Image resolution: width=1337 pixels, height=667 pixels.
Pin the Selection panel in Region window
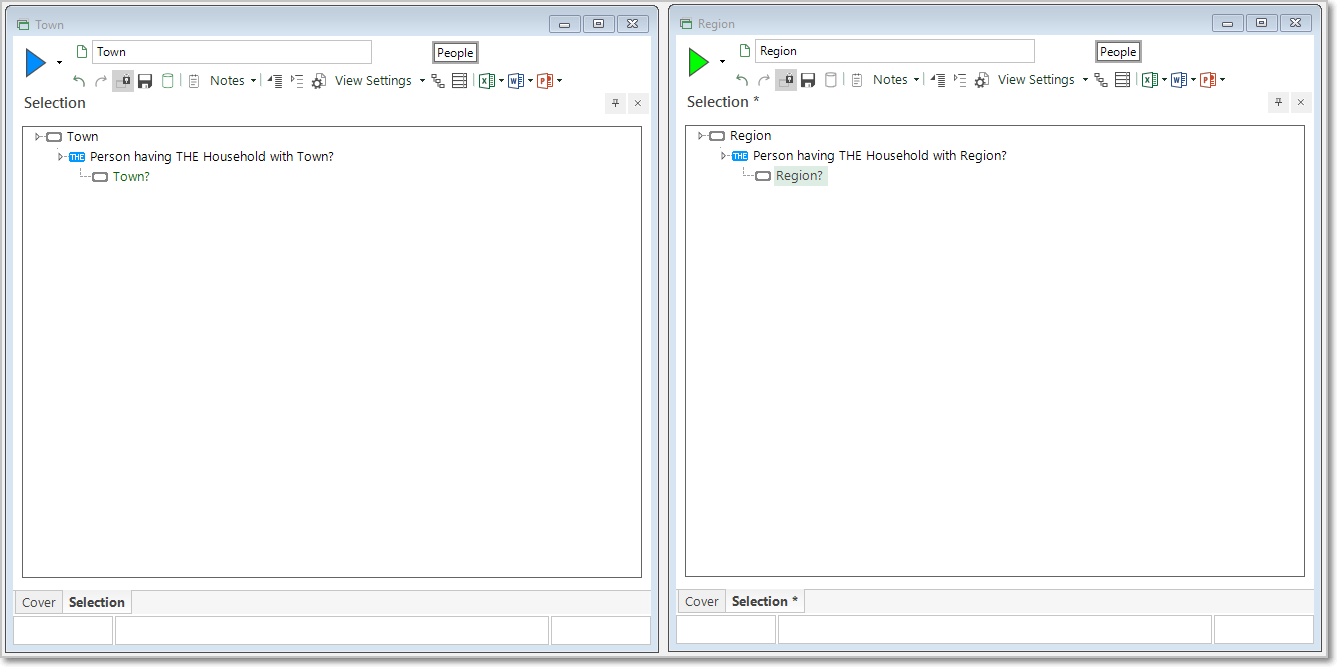1279,102
